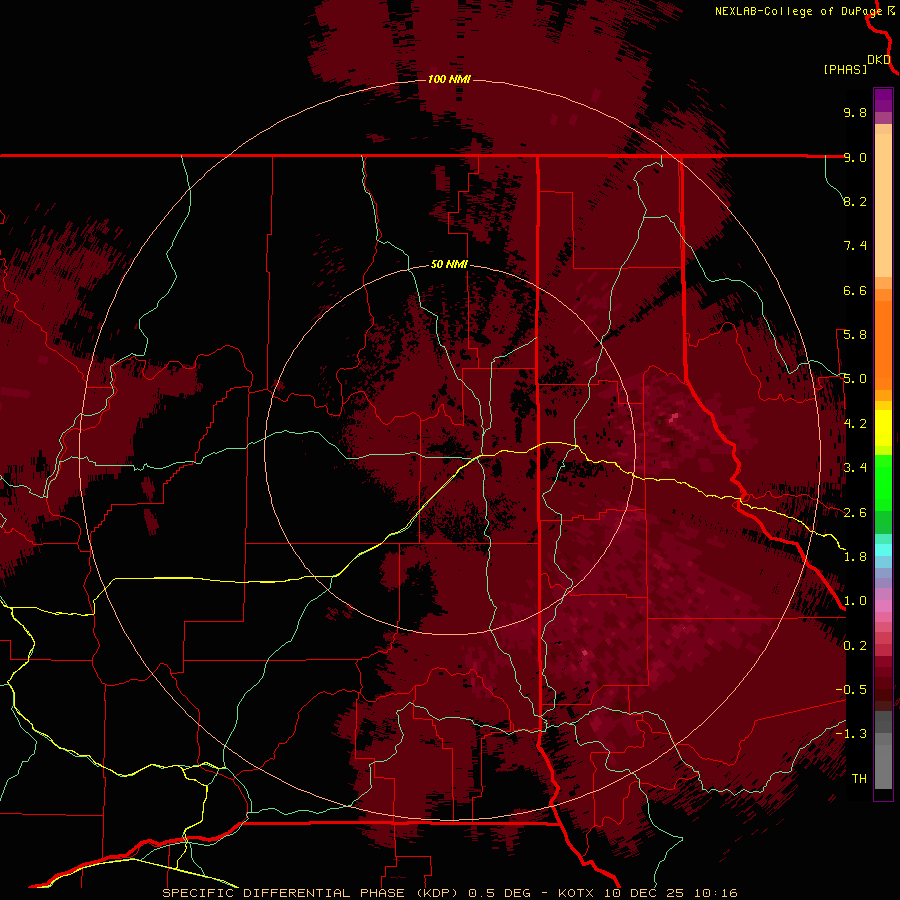Click the 5.8 scale value label
900x900 pixels.
(855, 335)
